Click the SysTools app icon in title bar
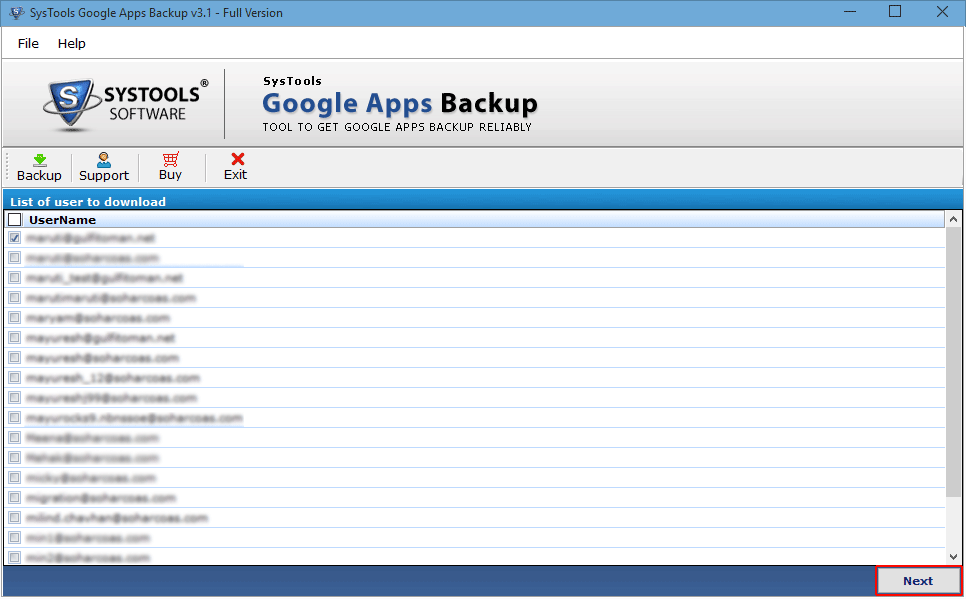This screenshot has width=966, height=599. [x=17, y=13]
